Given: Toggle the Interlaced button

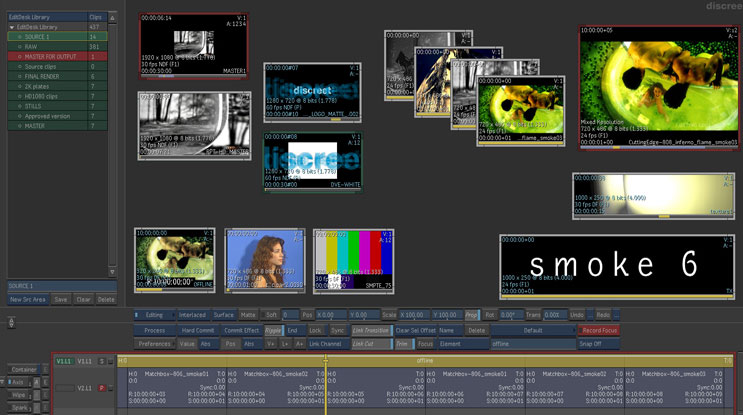Looking at the screenshot, I should coord(192,315).
